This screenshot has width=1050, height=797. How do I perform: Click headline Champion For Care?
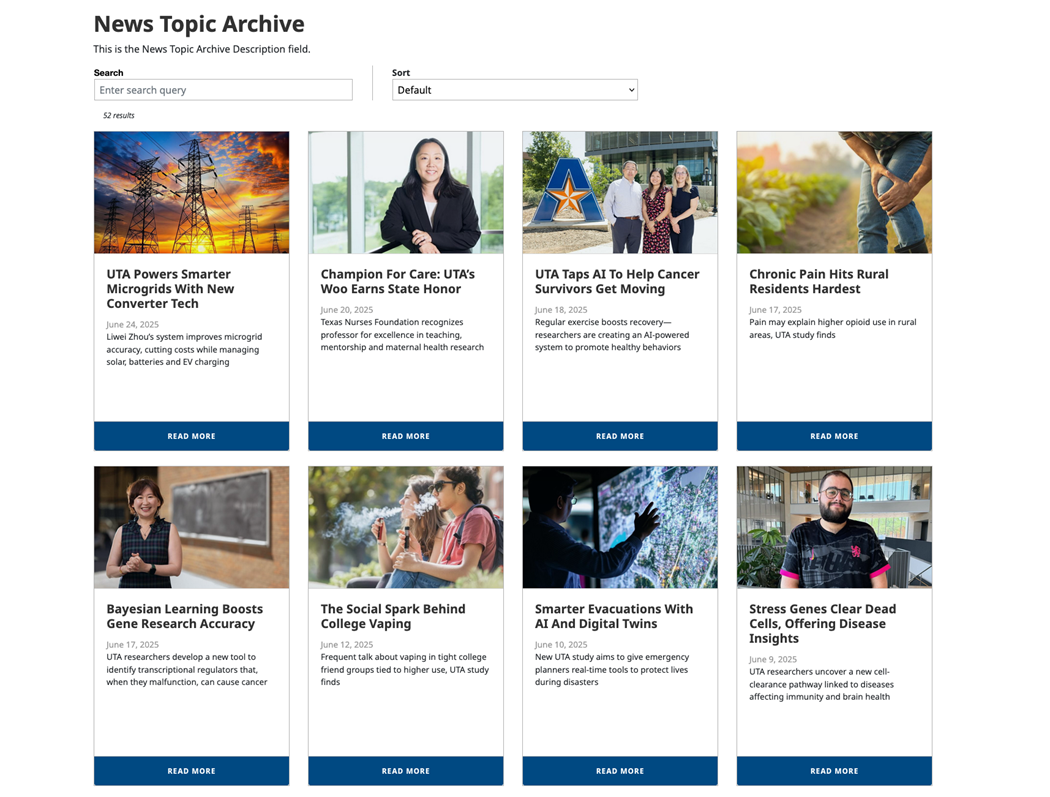click(398, 281)
